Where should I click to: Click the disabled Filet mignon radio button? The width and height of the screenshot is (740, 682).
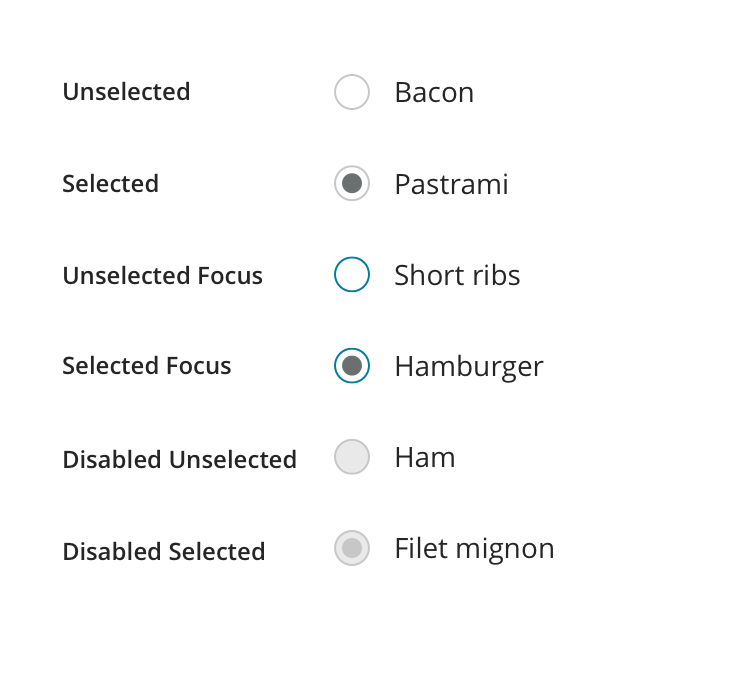pos(352,548)
